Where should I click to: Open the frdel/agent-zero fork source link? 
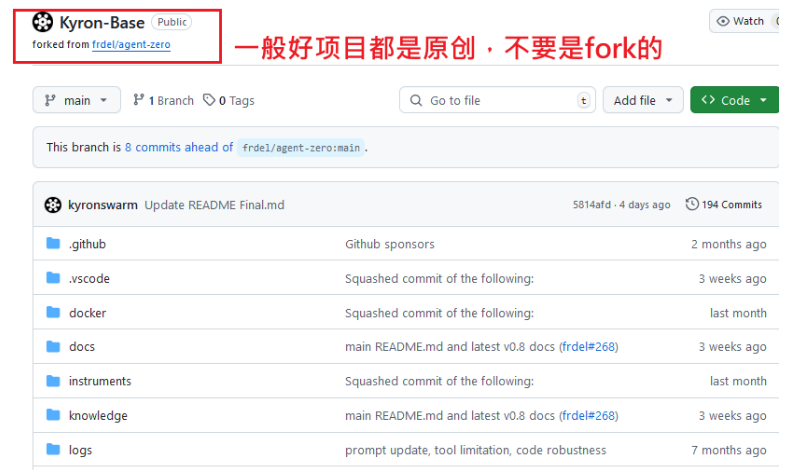point(131,44)
